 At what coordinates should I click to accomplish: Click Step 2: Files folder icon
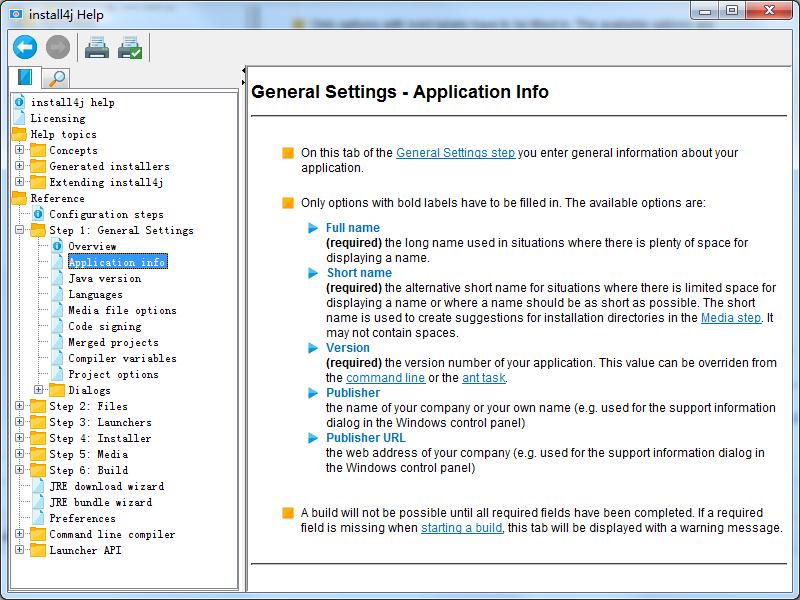click(x=38, y=406)
